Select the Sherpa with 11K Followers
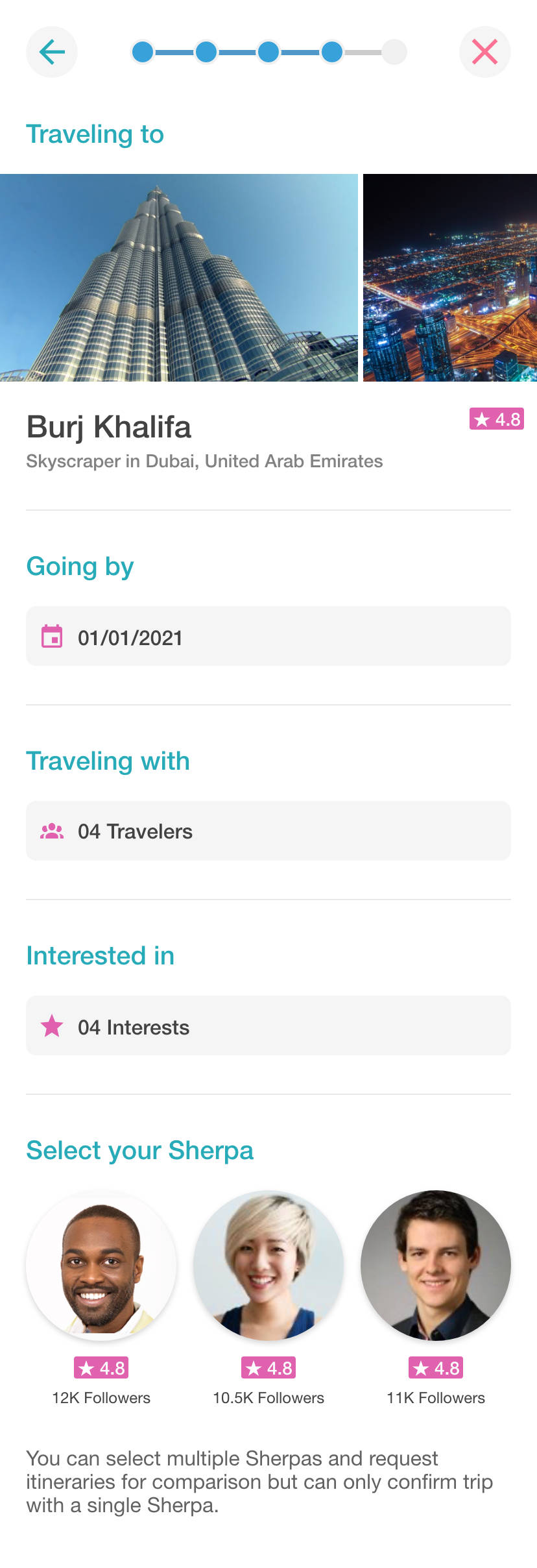This screenshot has height=1568, width=537. click(436, 1266)
